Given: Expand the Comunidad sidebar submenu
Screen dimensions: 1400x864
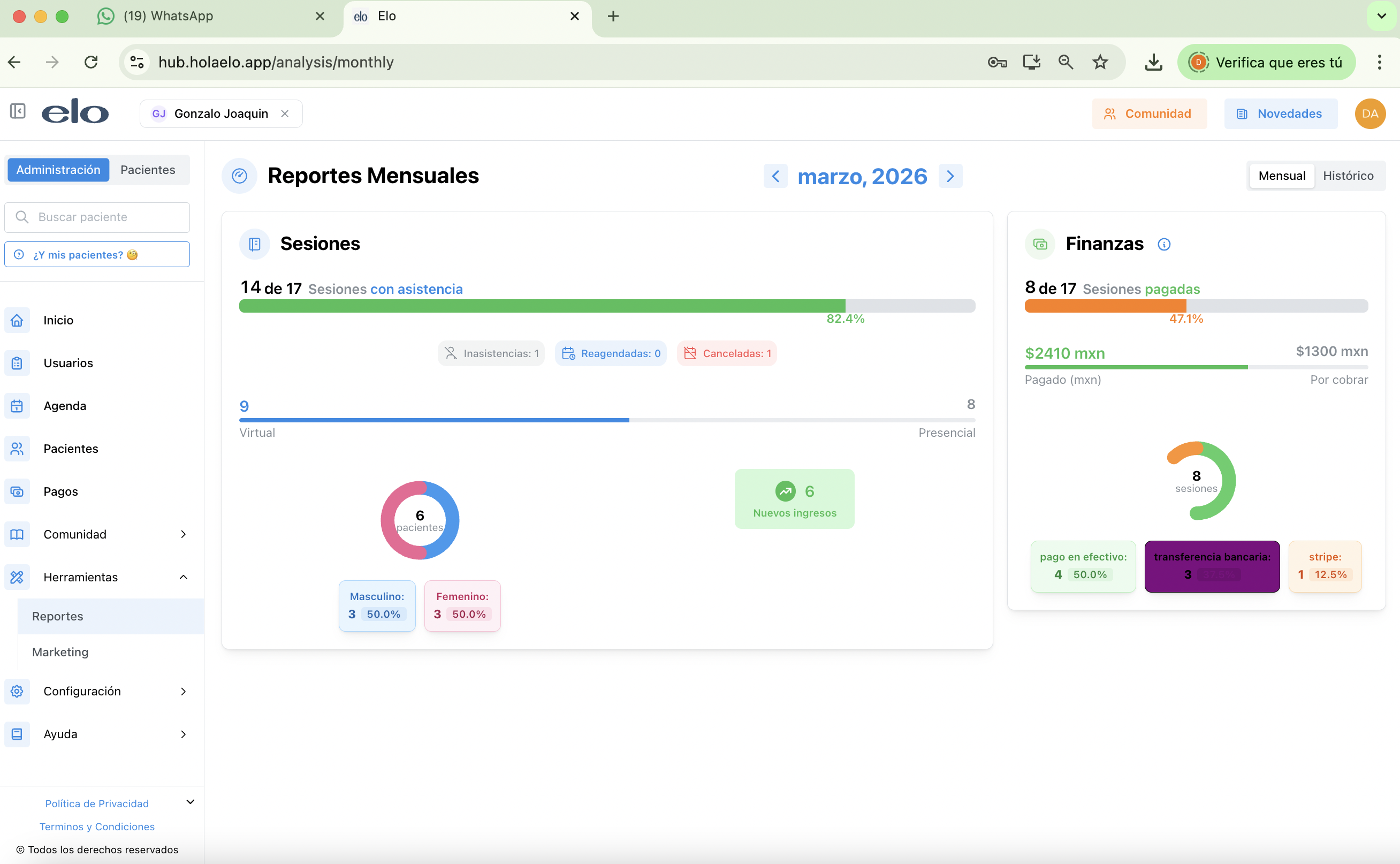Looking at the screenshot, I should pyautogui.click(x=183, y=534).
